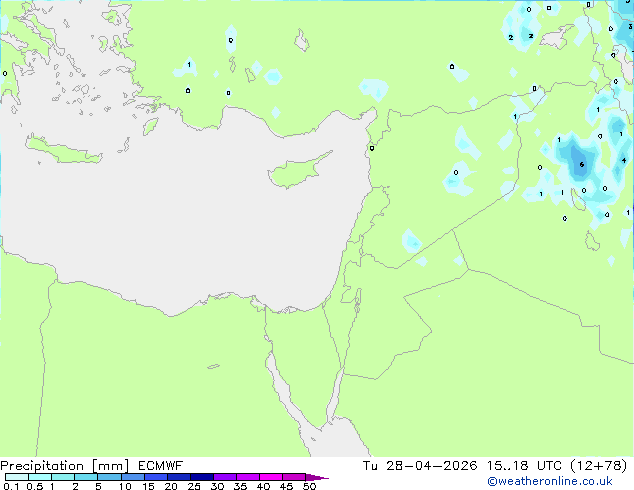Click the 5–10 mm legend color box
The image size is (634, 490).
pyautogui.click(x=109, y=477)
